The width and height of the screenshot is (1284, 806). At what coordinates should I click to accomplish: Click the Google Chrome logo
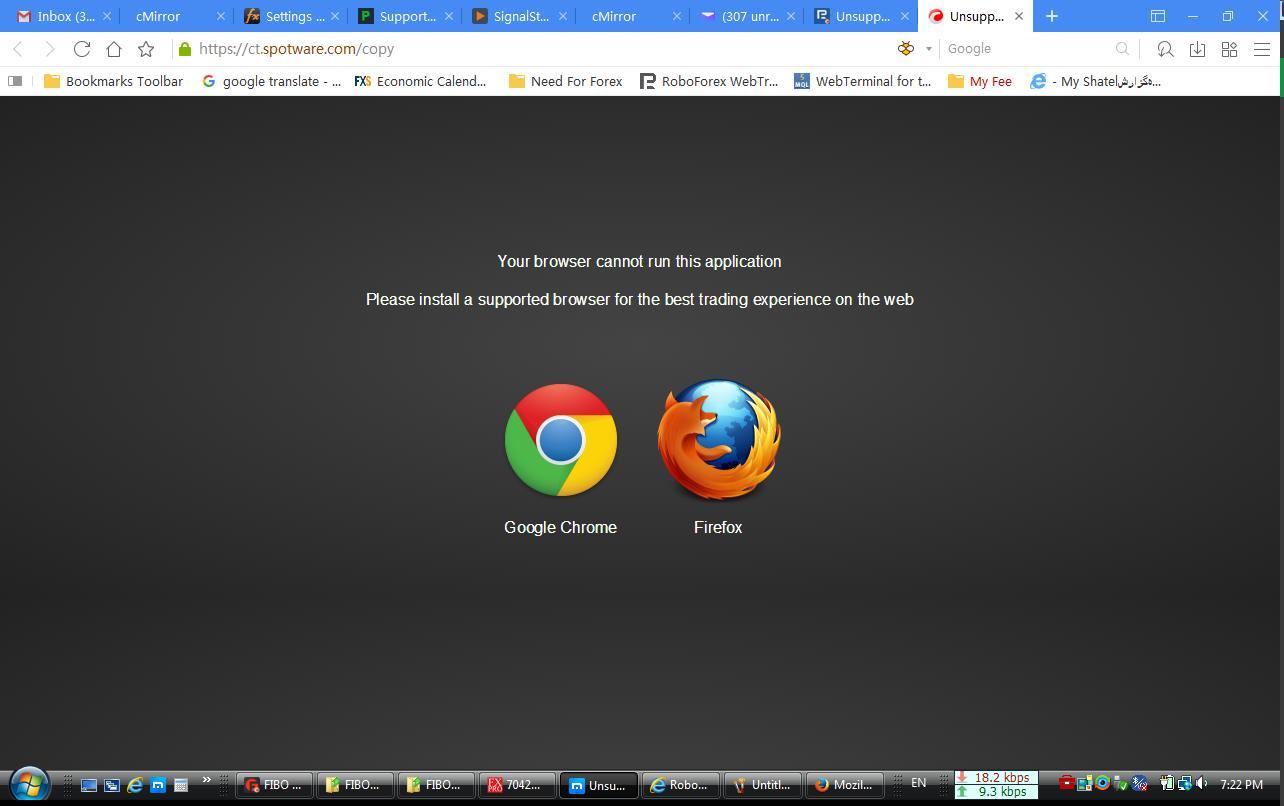point(560,440)
